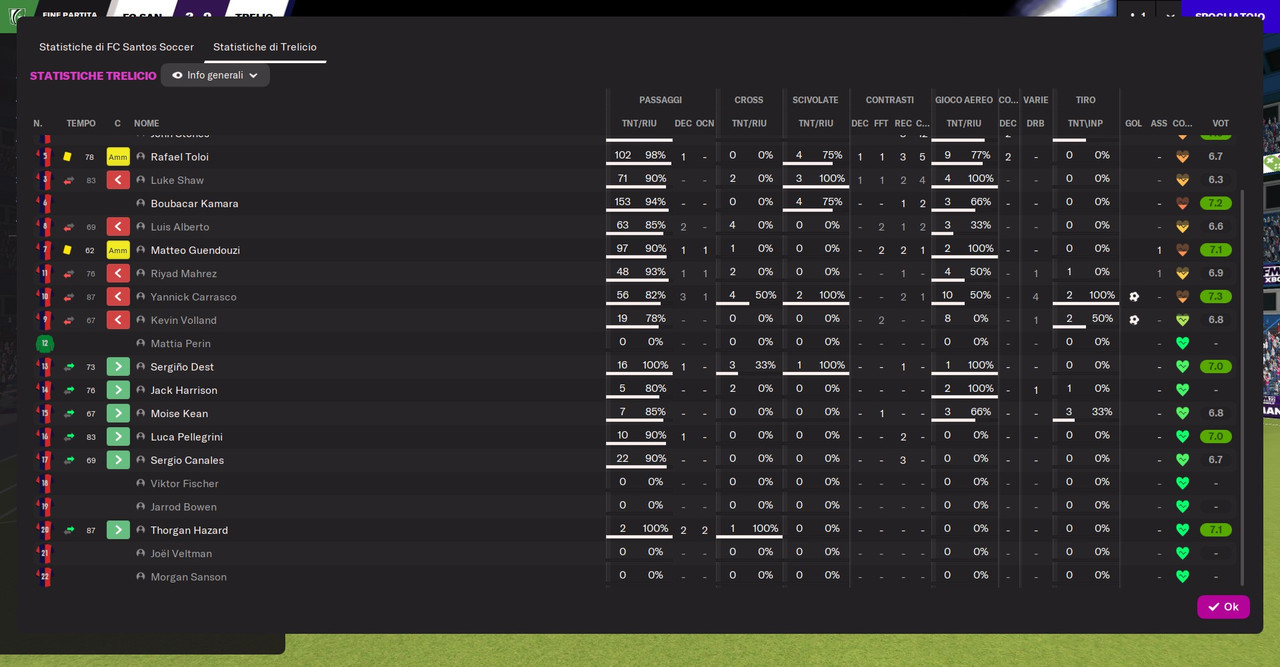Viewport: 1280px width, 667px height.
Task: Click the player name Rafael Toloi
Action: (x=180, y=157)
